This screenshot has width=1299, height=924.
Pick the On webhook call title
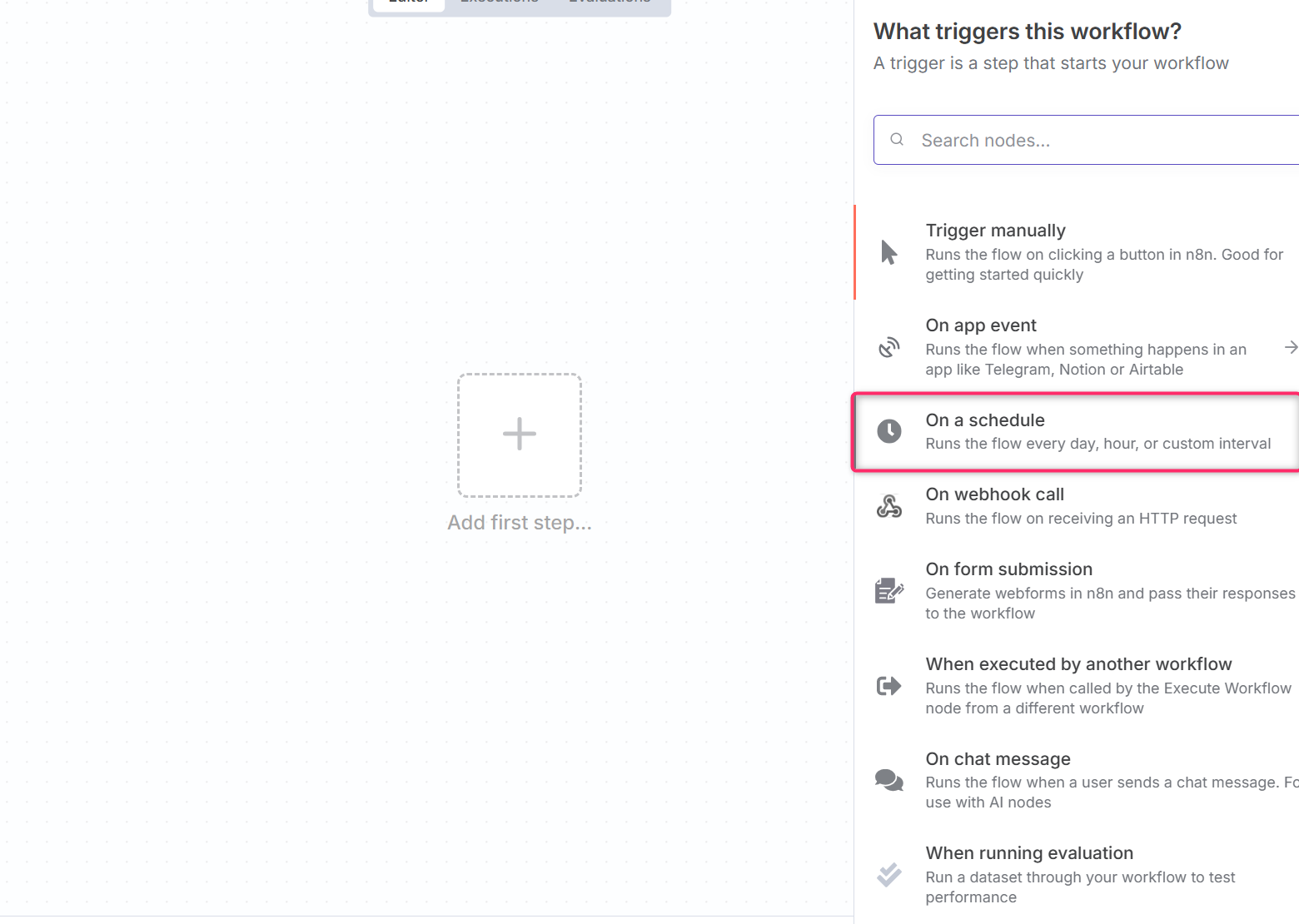click(x=995, y=494)
